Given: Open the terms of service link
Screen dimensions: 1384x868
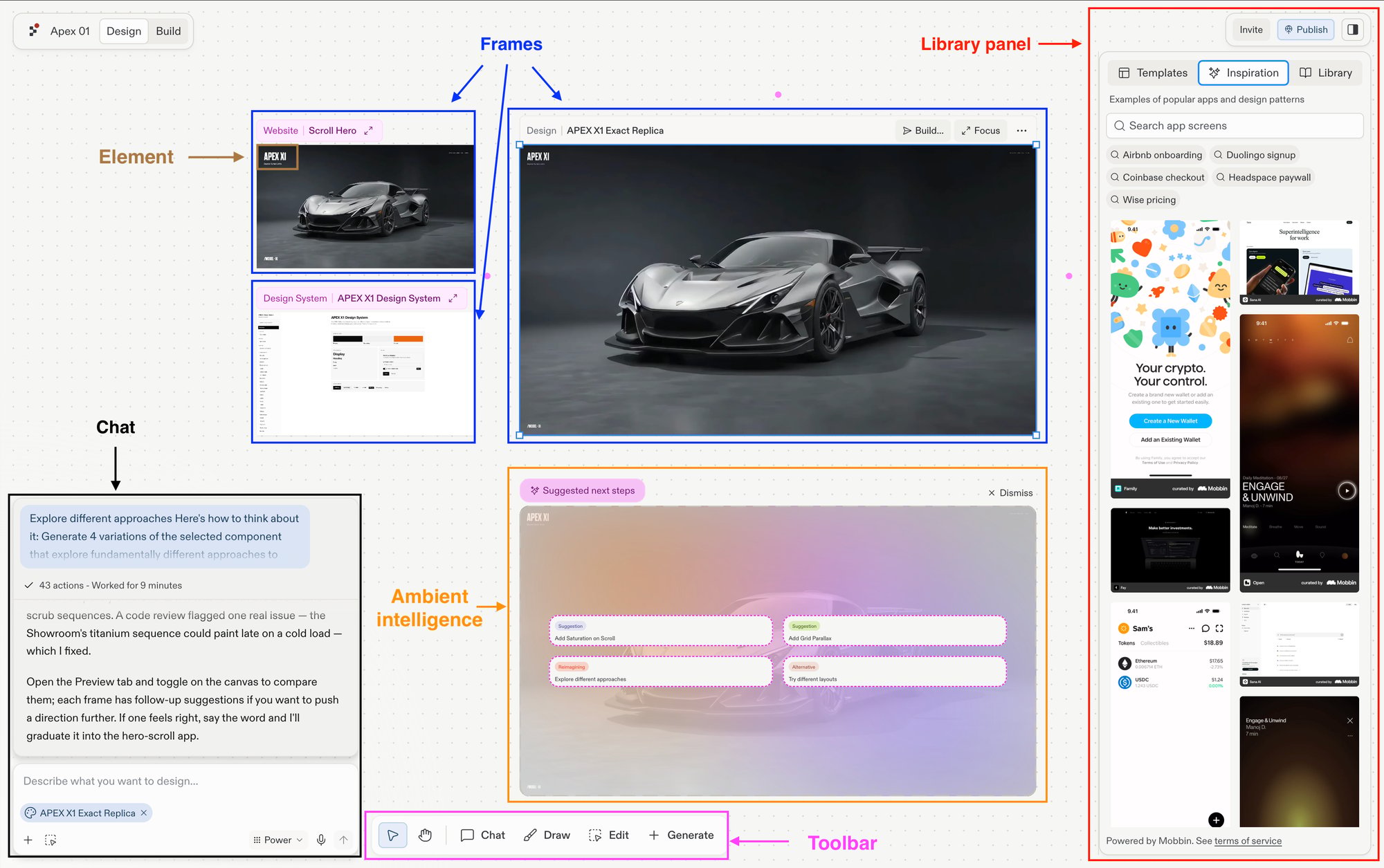Looking at the screenshot, I should coord(1248,841).
